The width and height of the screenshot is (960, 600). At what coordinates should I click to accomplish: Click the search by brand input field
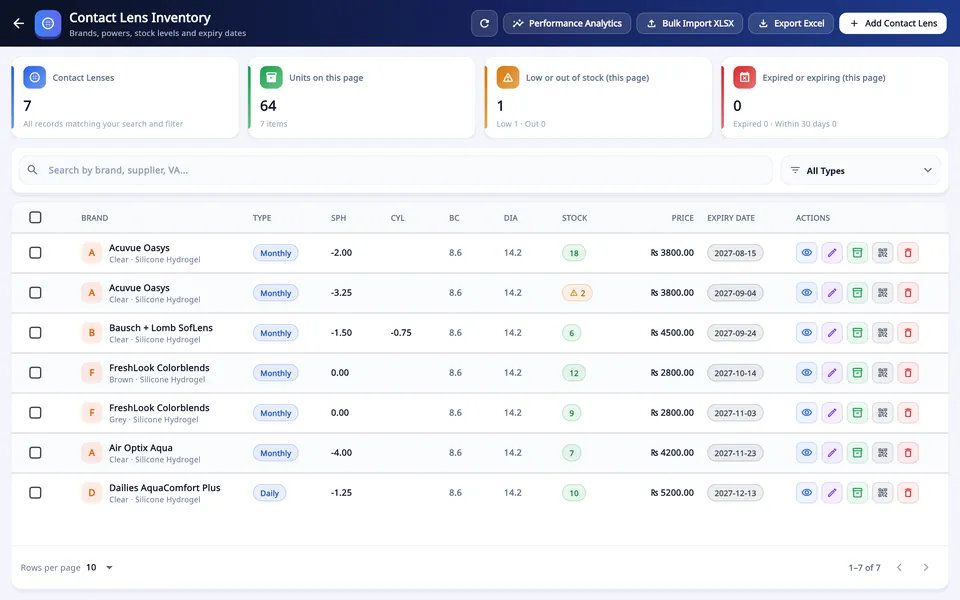tap(396, 170)
